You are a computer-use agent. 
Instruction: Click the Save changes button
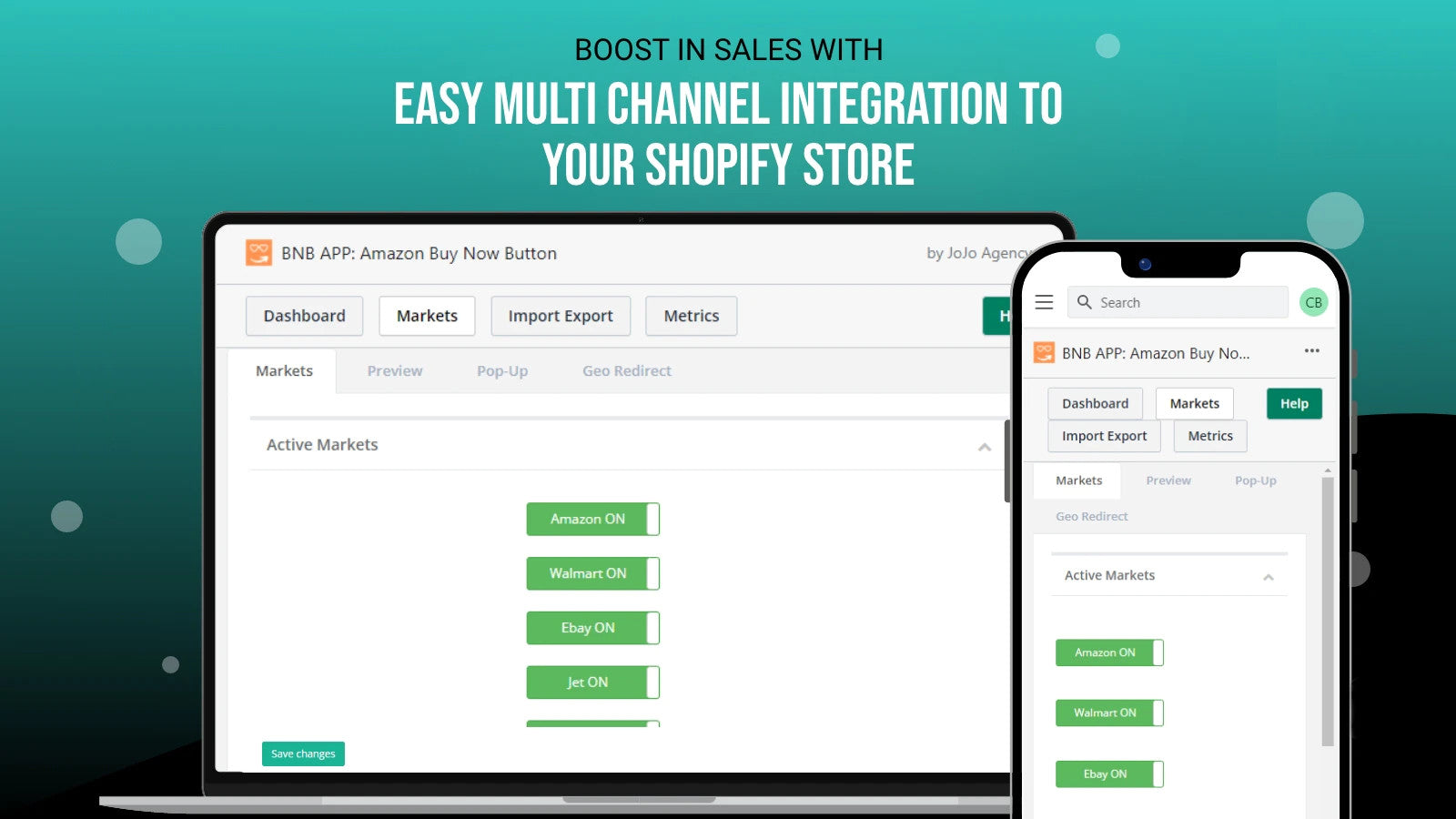(303, 753)
